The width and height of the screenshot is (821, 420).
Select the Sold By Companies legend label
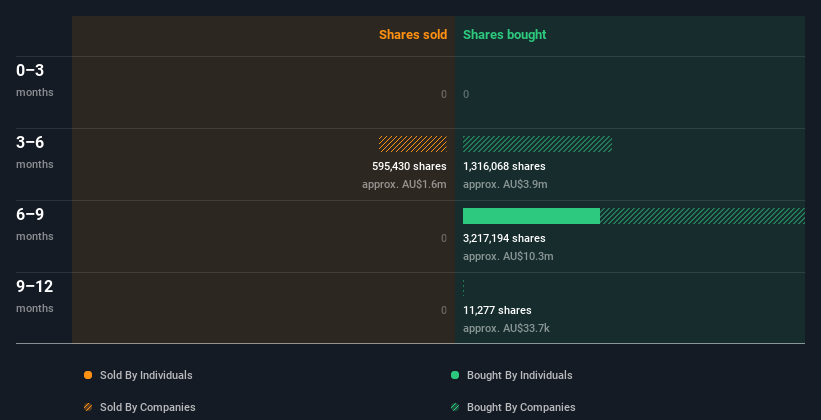tap(148, 407)
